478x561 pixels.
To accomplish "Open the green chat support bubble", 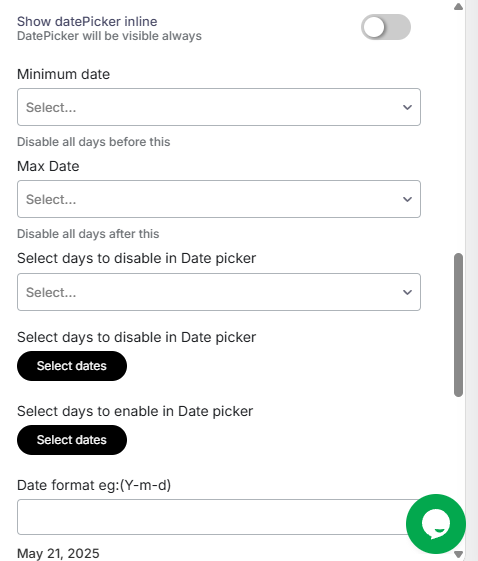I will [436, 524].
